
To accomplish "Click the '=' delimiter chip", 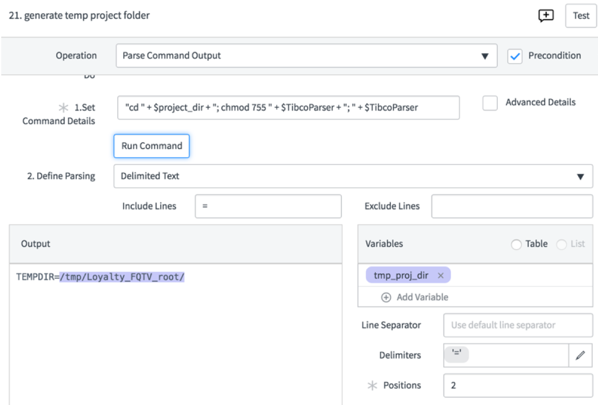I will [456, 355].
